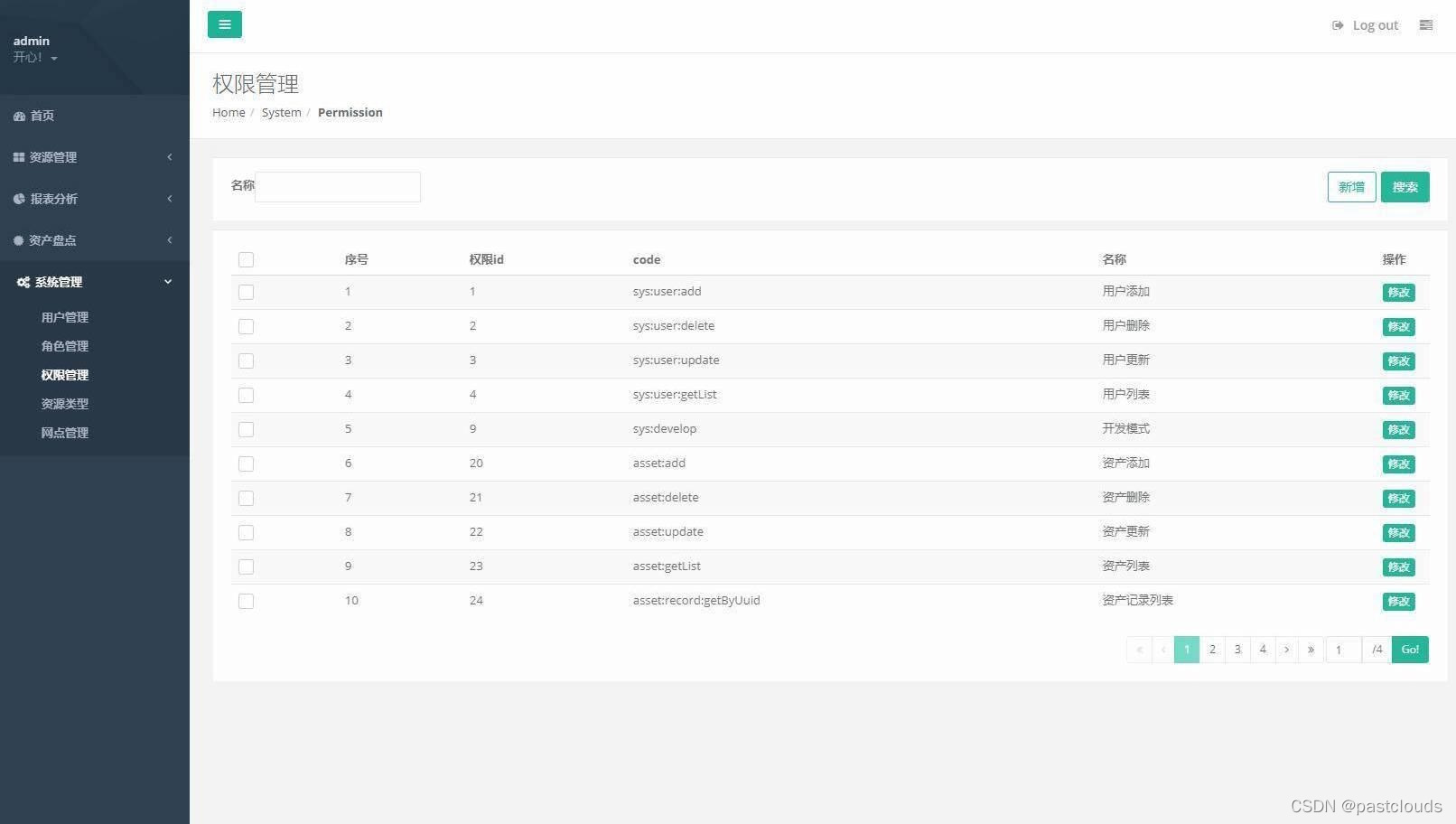Click the hamburger sidebar toggle icon
1456x824 pixels.
tap(224, 24)
